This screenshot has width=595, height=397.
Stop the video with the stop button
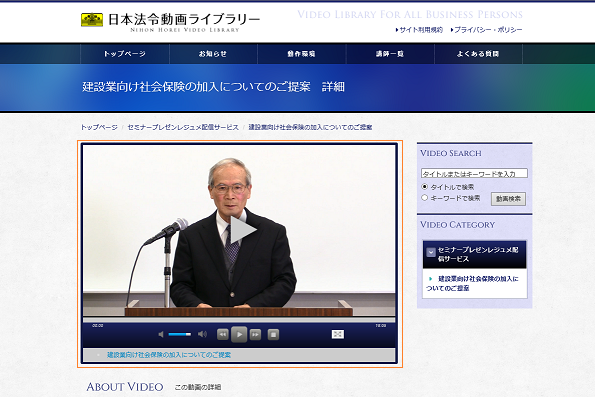pyautogui.click(x=273, y=334)
